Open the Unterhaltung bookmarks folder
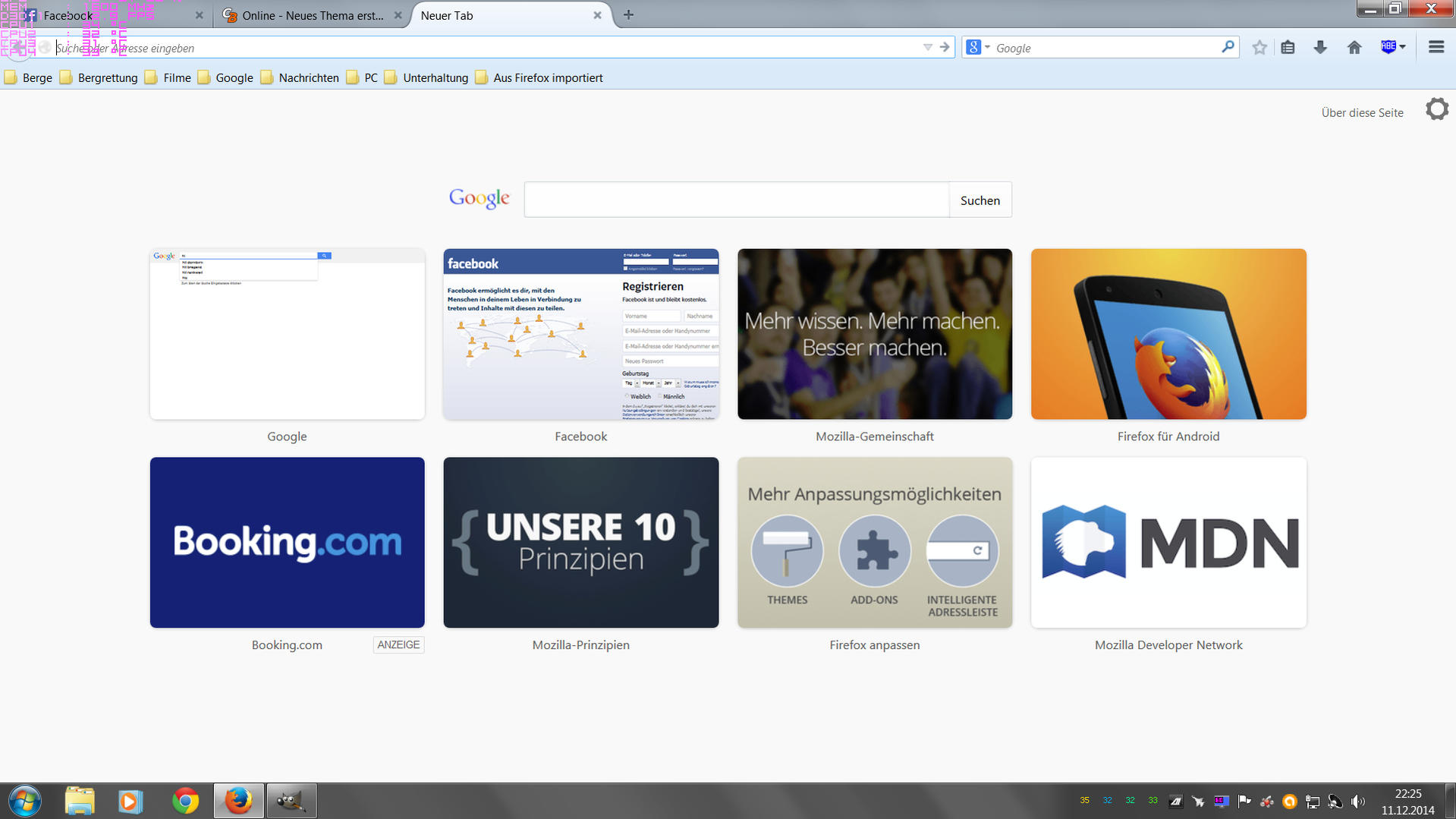 click(x=426, y=77)
